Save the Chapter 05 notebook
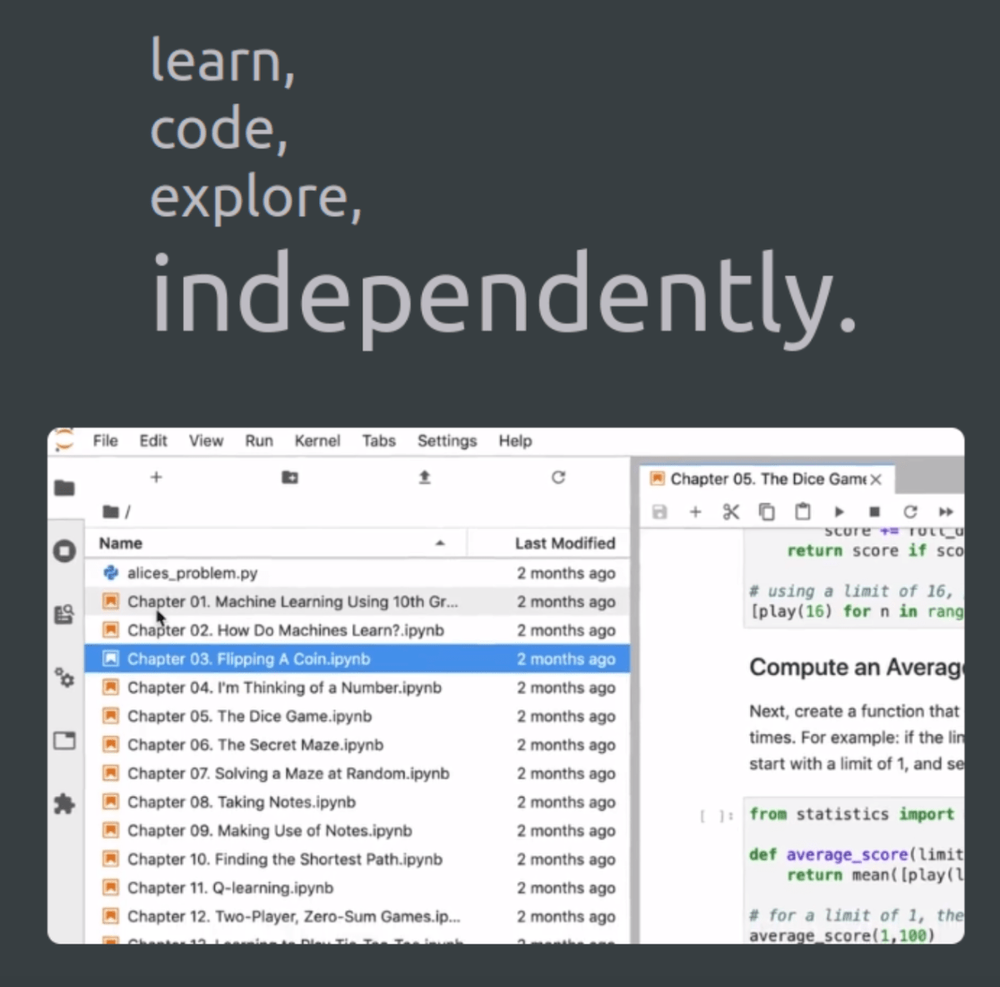 point(659,511)
